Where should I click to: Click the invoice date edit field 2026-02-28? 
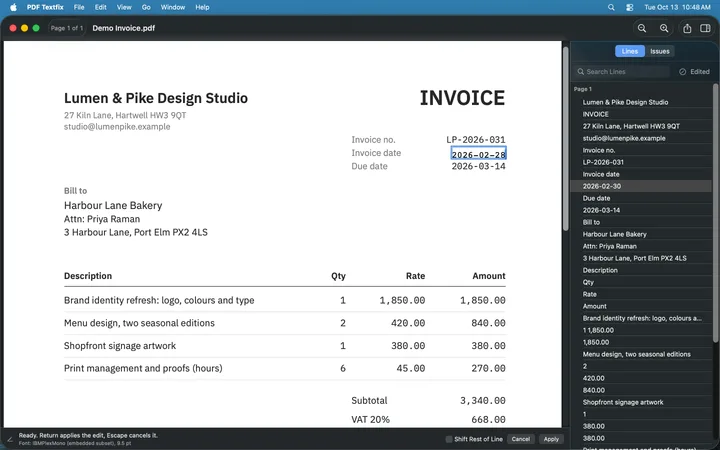point(478,154)
